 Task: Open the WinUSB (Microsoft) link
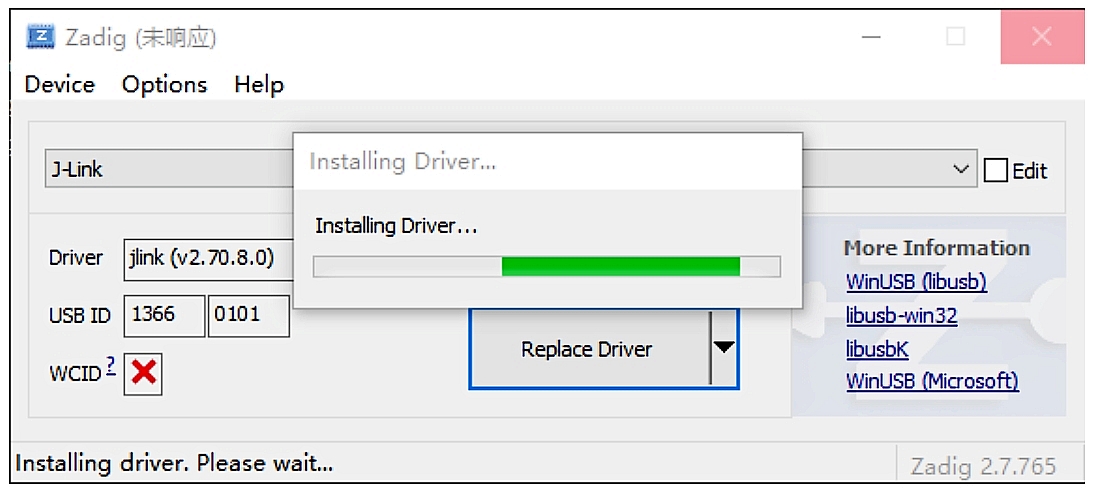[932, 382]
